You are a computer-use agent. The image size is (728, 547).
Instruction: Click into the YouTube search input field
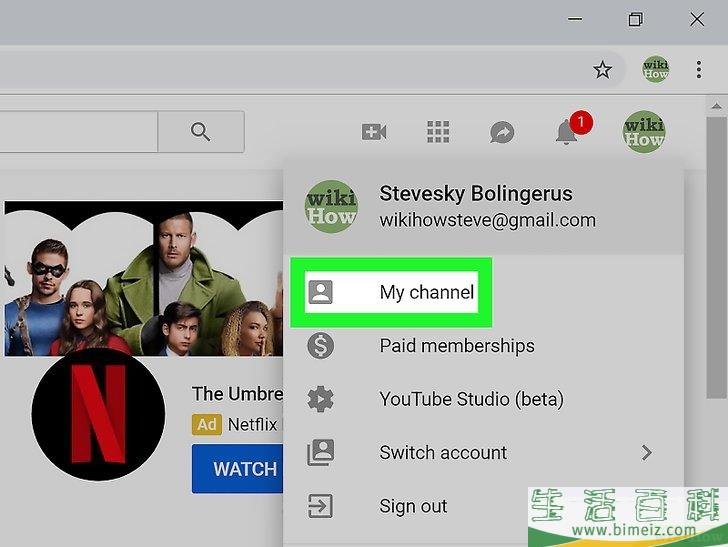(x=78, y=132)
